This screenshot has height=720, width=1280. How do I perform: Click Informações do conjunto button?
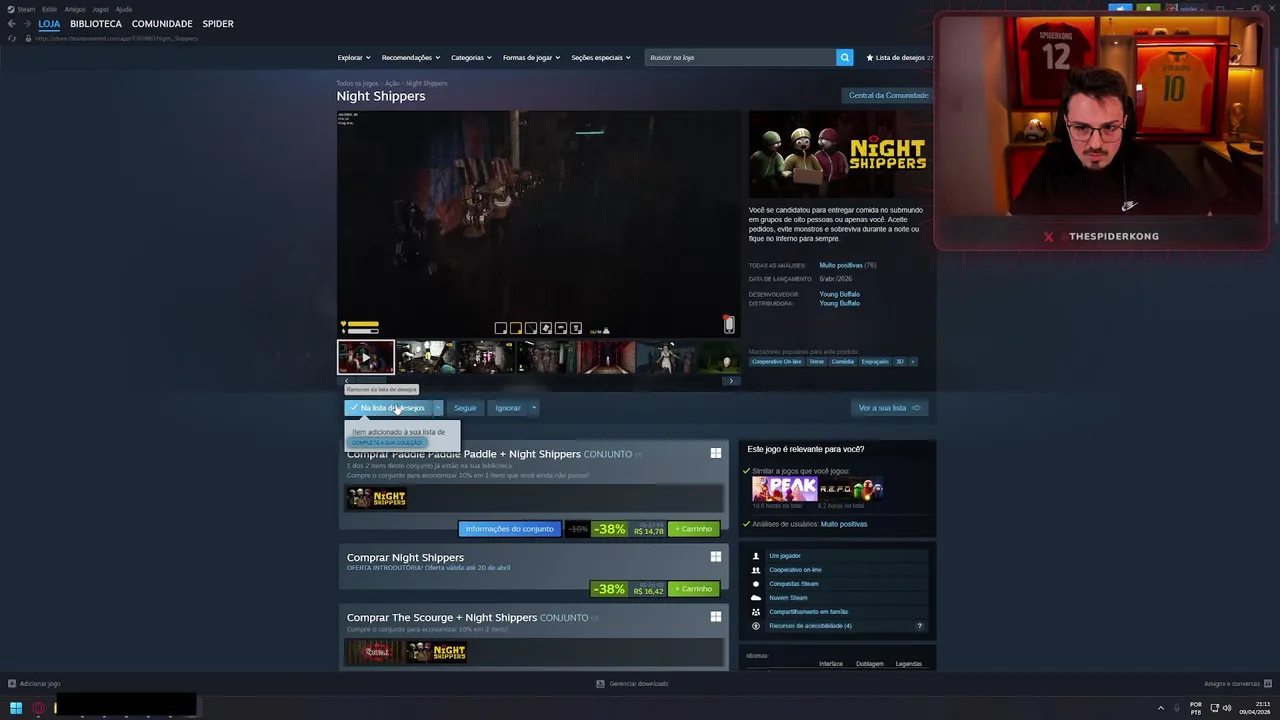coord(510,529)
